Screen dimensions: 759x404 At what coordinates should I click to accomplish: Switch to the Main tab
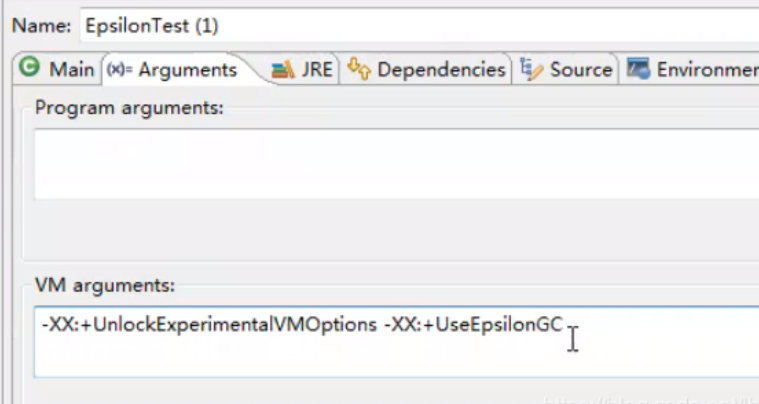pyautogui.click(x=71, y=70)
